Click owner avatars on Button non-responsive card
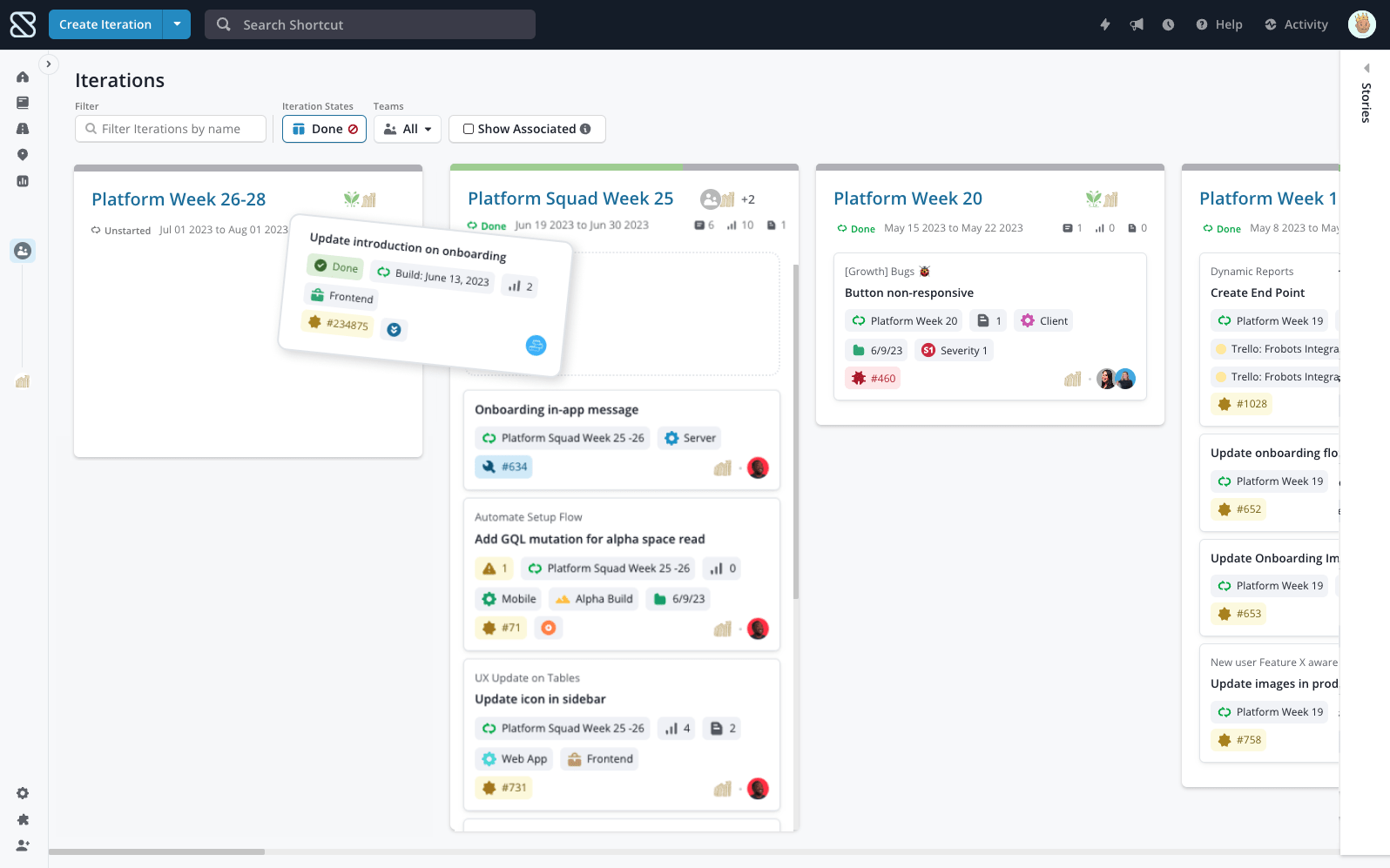The height and width of the screenshot is (868, 1390). click(x=1116, y=379)
